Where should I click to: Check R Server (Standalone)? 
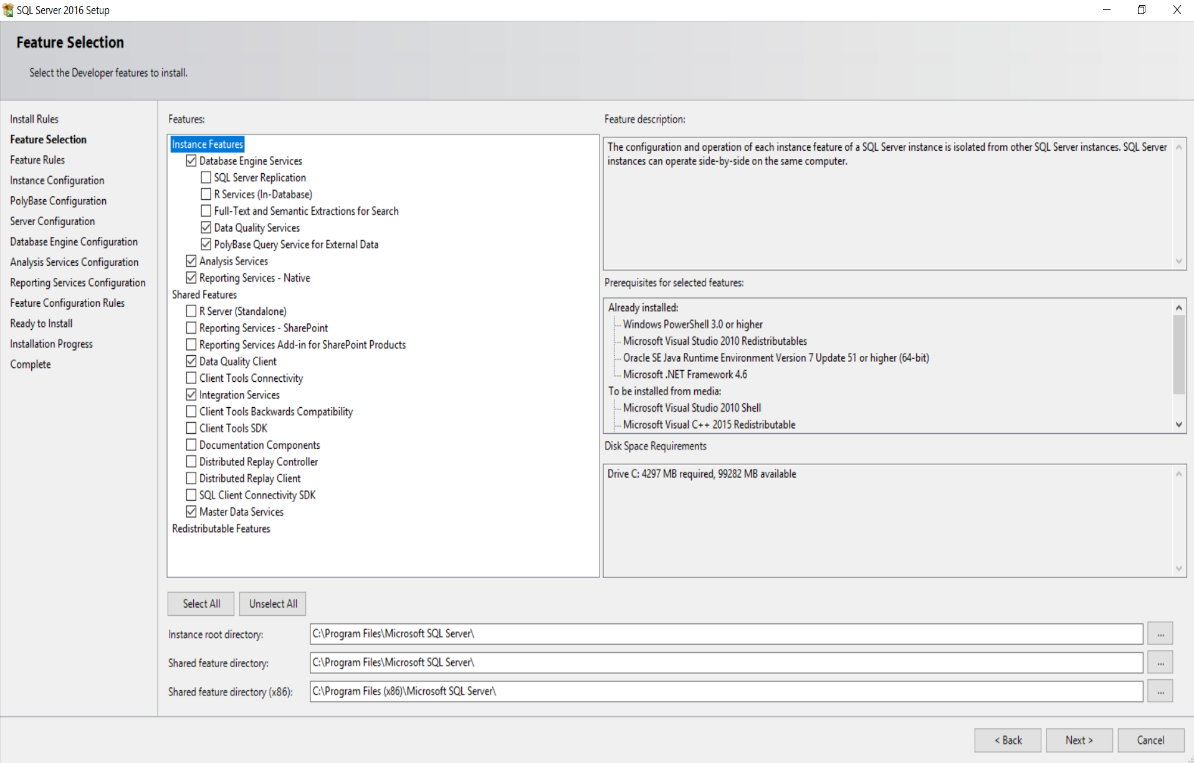coord(191,311)
